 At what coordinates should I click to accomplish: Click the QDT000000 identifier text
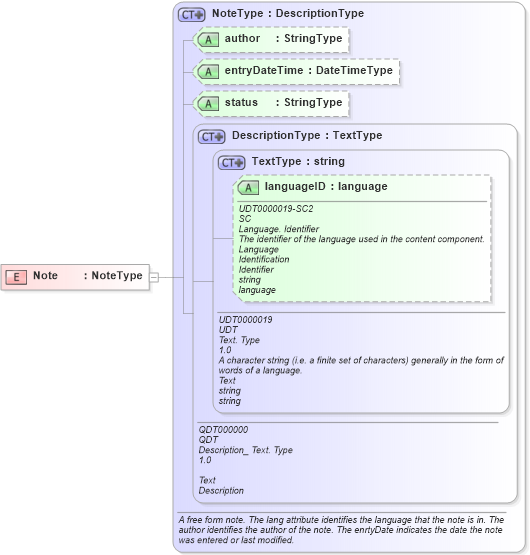223,430
